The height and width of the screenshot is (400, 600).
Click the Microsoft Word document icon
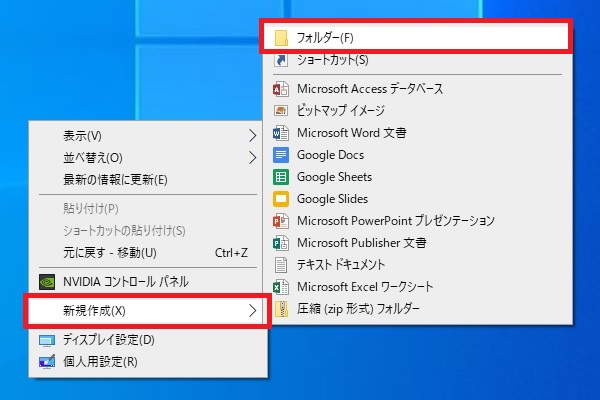pos(281,133)
